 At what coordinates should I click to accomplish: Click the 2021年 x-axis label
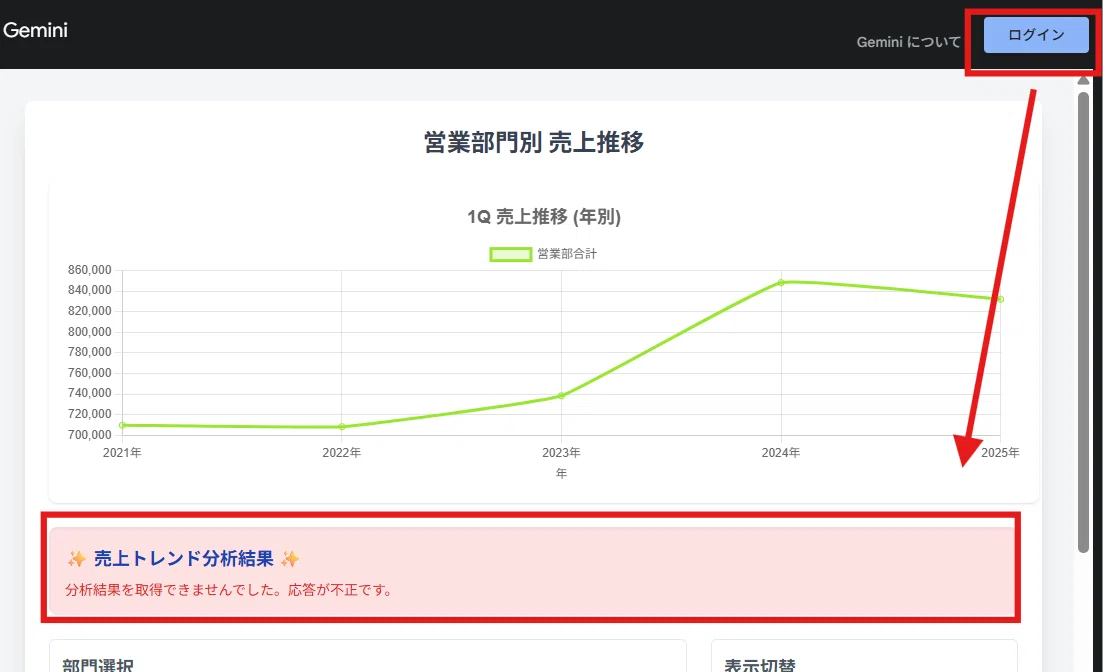coord(122,453)
